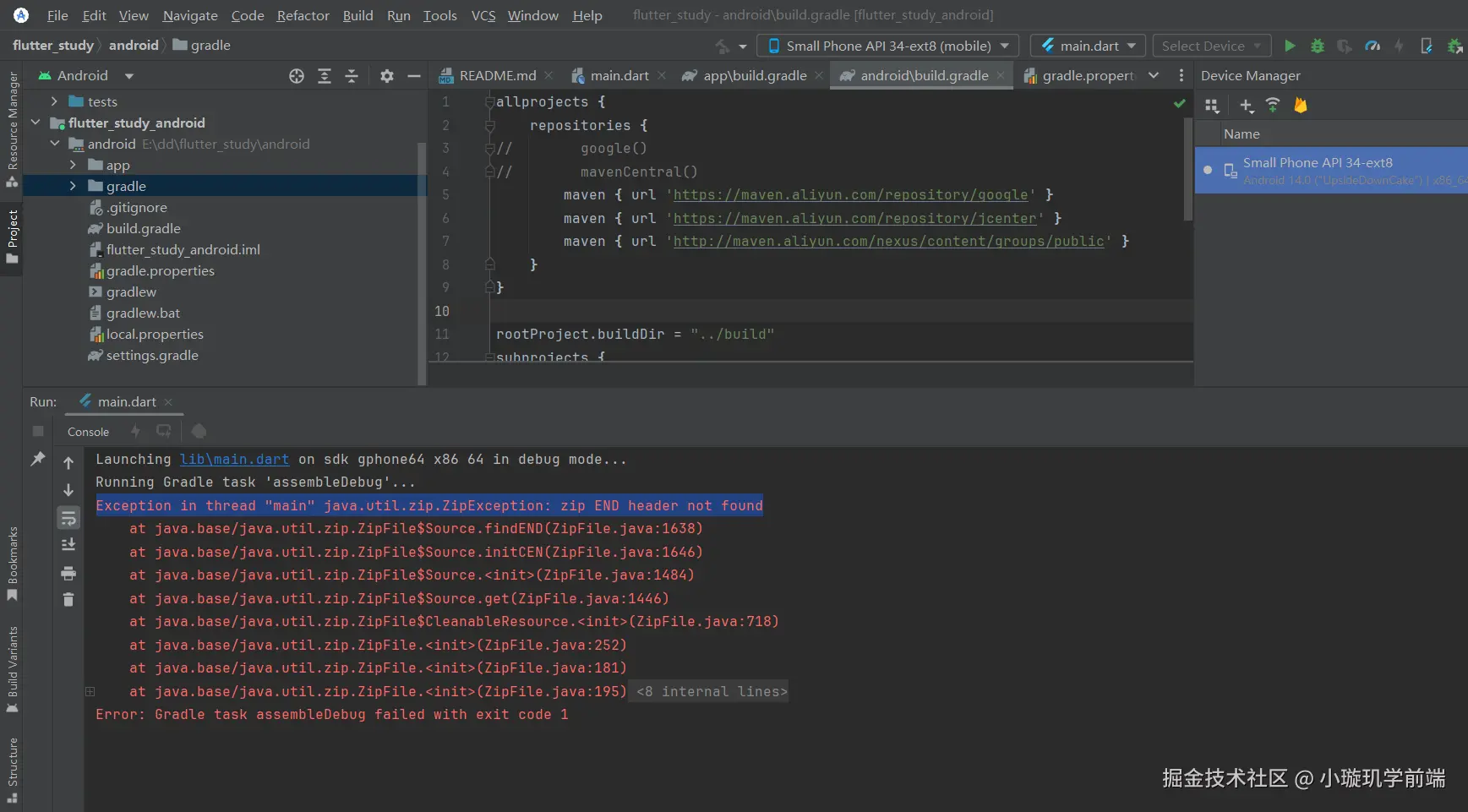Create a new virtual device in Device Manager
The height and width of the screenshot is (812, 1468).
click(1246, 106)
